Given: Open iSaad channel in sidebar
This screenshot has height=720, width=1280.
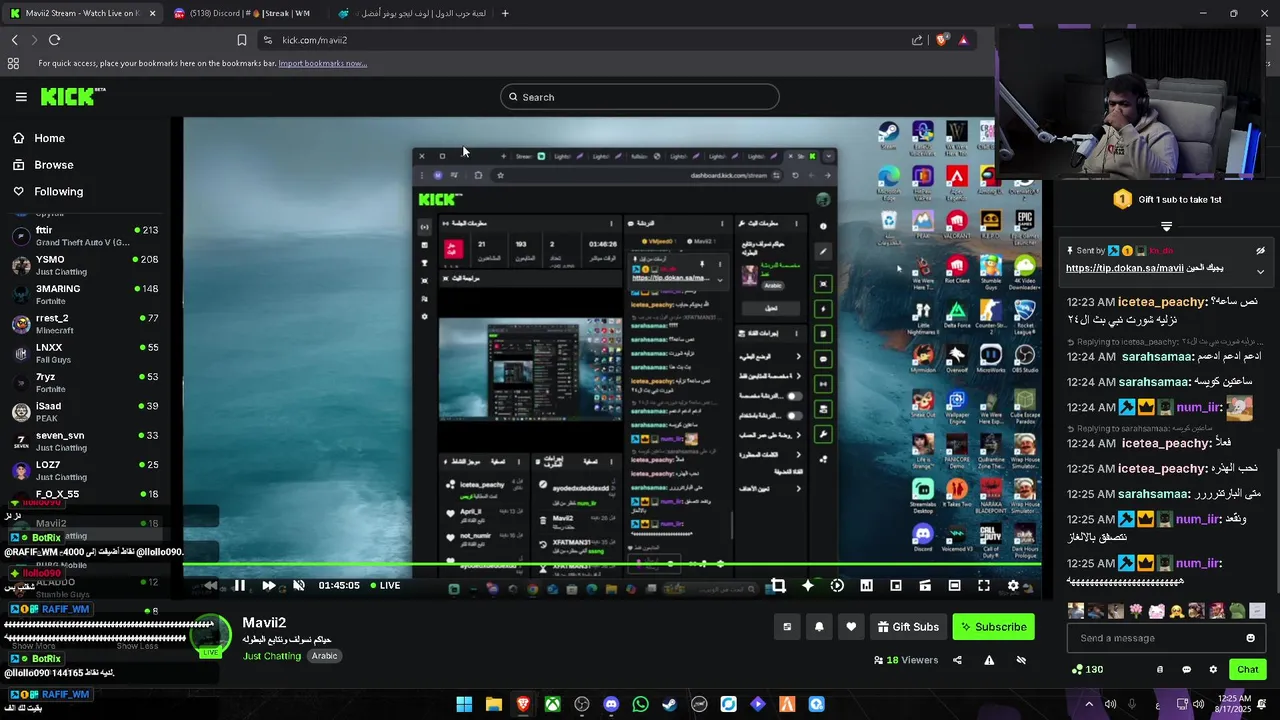Looking at the screenshot, I should [x=85, y=412].
